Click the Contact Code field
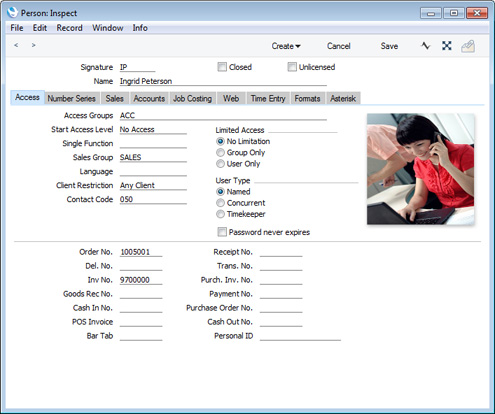 click(x=153, y=199)
